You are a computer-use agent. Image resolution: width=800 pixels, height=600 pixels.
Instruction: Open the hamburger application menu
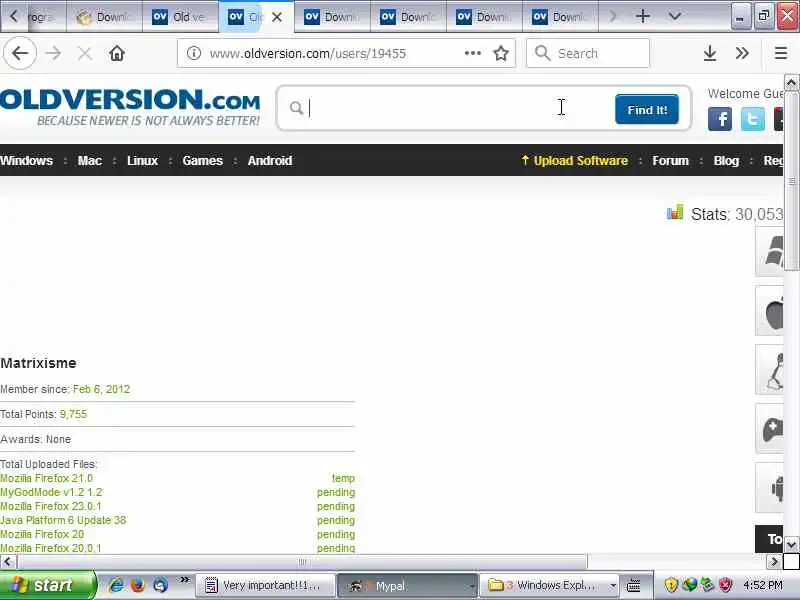[x=781, y=53]
